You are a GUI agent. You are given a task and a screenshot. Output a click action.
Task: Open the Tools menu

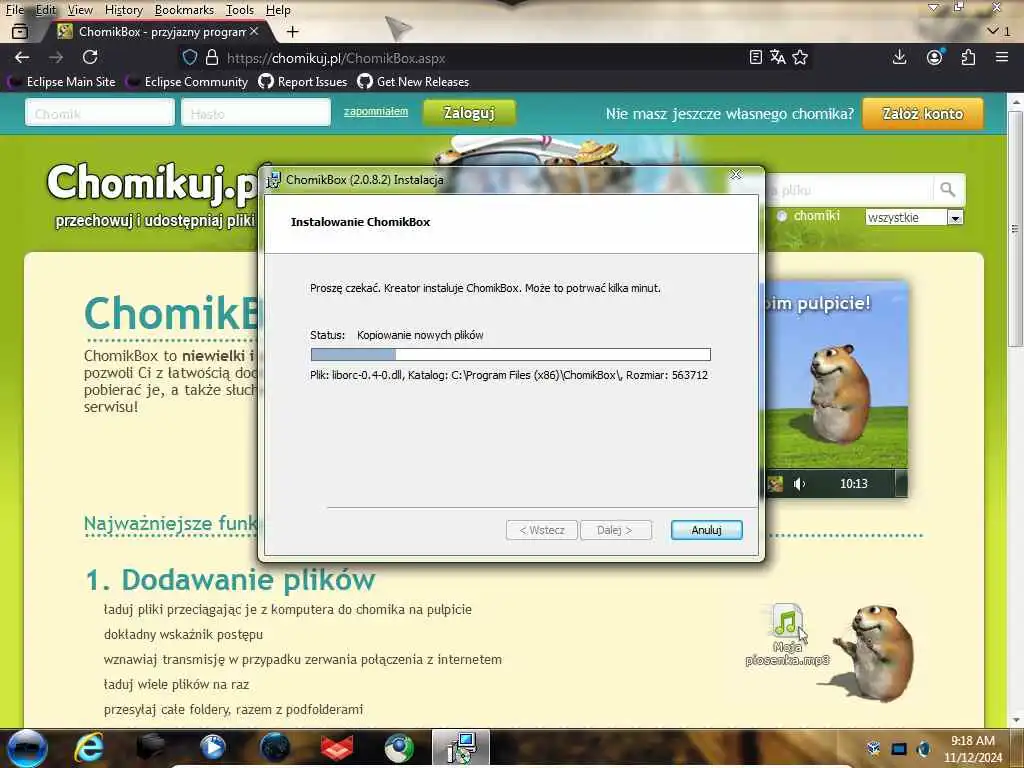[240, 10]
